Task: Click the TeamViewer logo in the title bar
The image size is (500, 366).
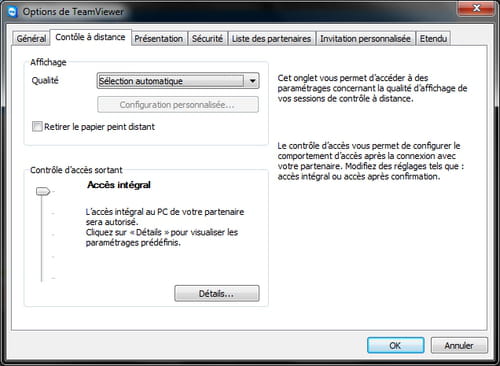Action: 12,12
